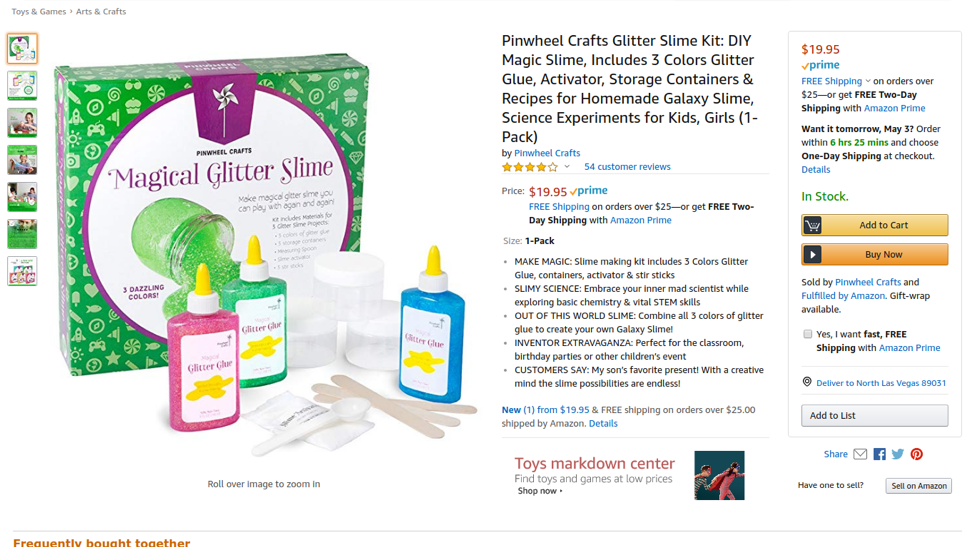
Task: Share via the email envelope icon
Action: pos(860,454)
